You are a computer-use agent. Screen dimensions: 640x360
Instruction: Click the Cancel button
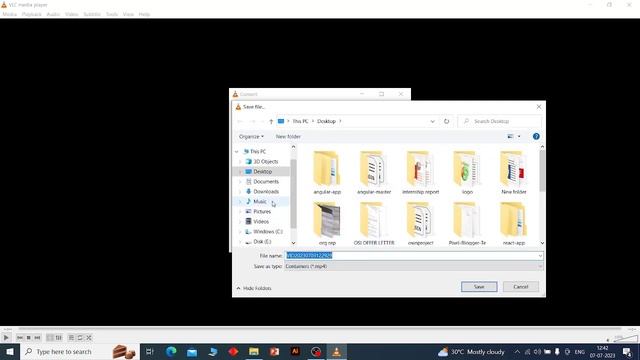(x=521, y=287)
